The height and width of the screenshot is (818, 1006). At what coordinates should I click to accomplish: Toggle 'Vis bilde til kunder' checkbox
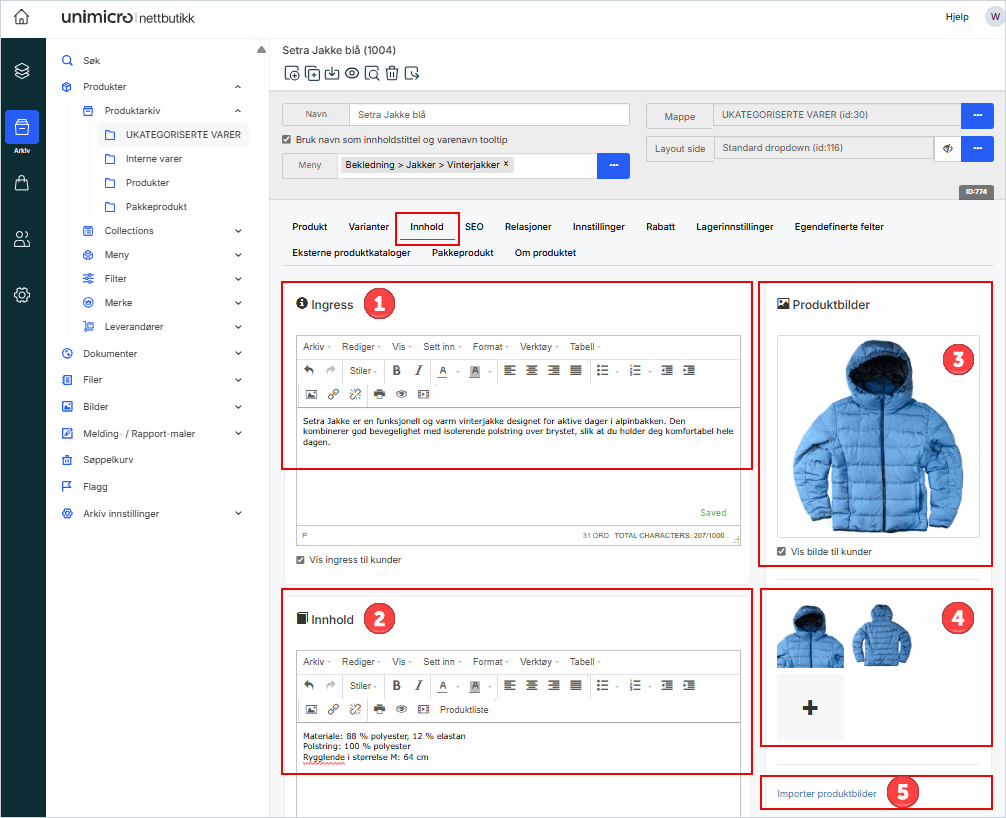[782, 551]
